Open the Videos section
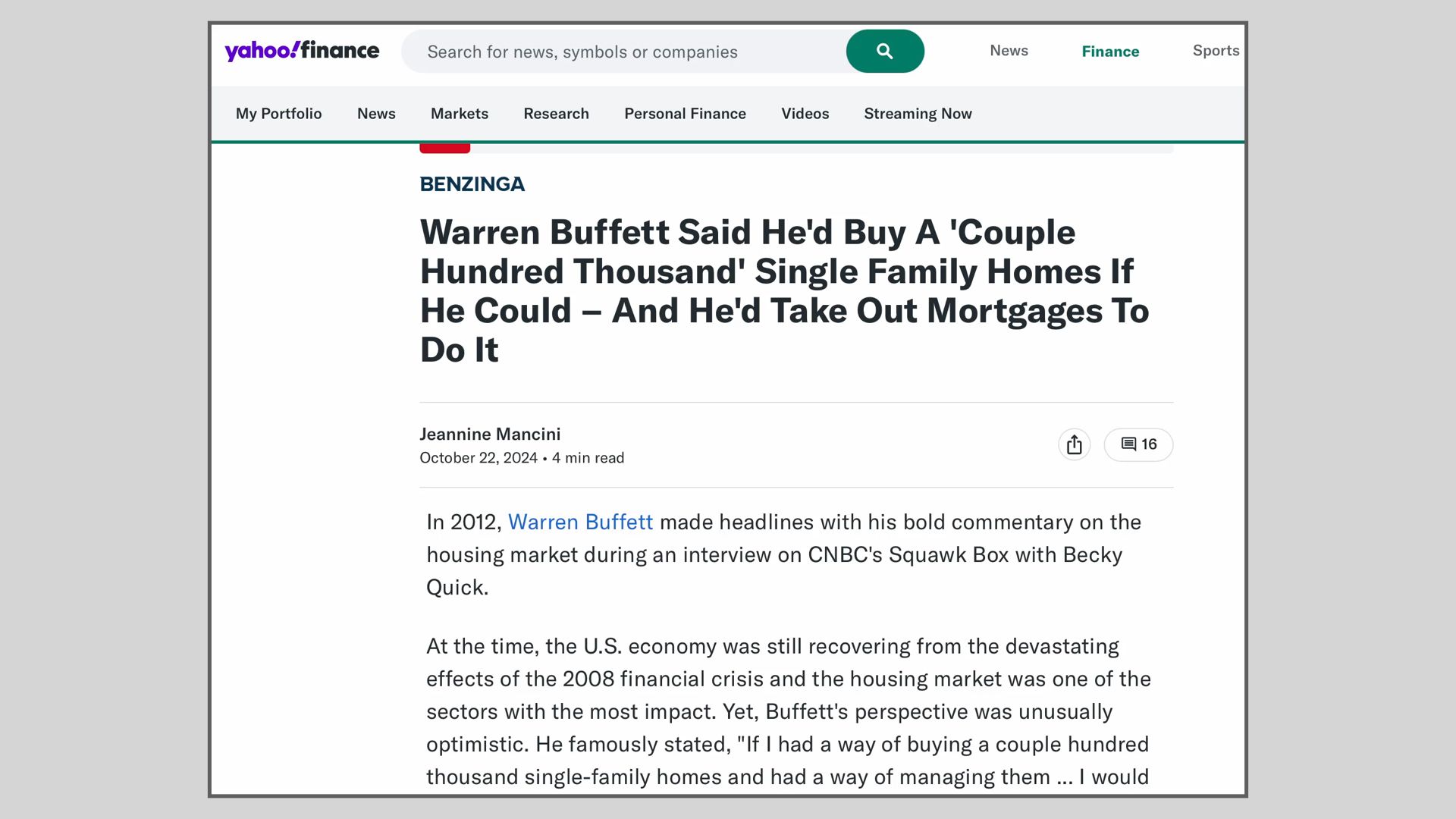The height and width of the screenshot is (819, 1456). (805, 114)
